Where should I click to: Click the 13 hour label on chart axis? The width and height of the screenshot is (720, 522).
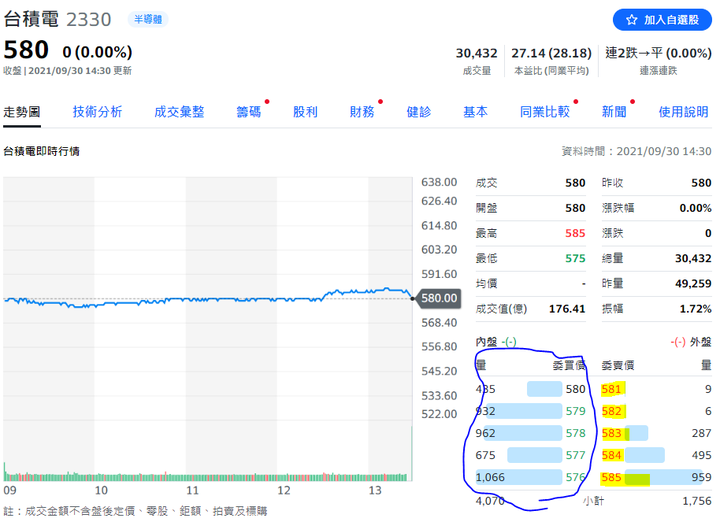pyautogui.click(x=375, y=490)
